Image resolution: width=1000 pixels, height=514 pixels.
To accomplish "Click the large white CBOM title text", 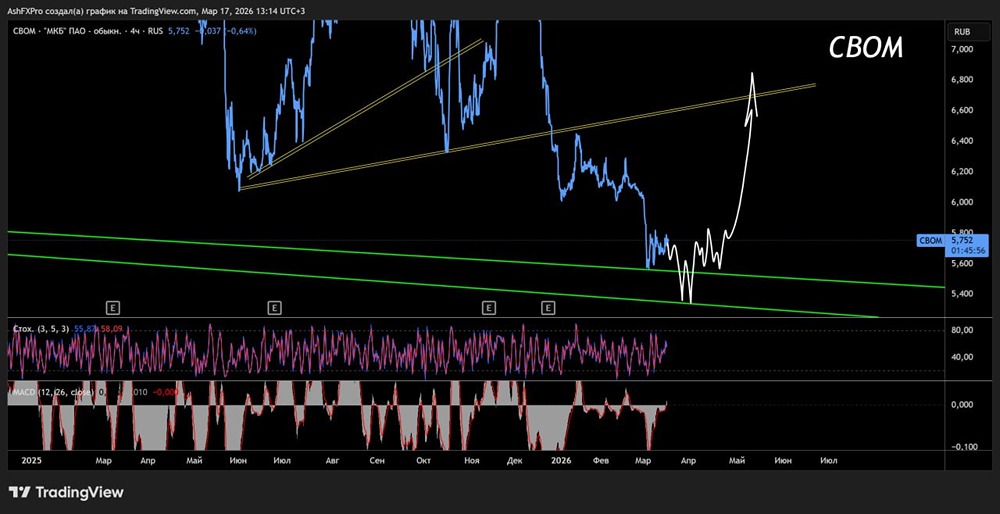I will pyautogui.click(x=865, y=48).
